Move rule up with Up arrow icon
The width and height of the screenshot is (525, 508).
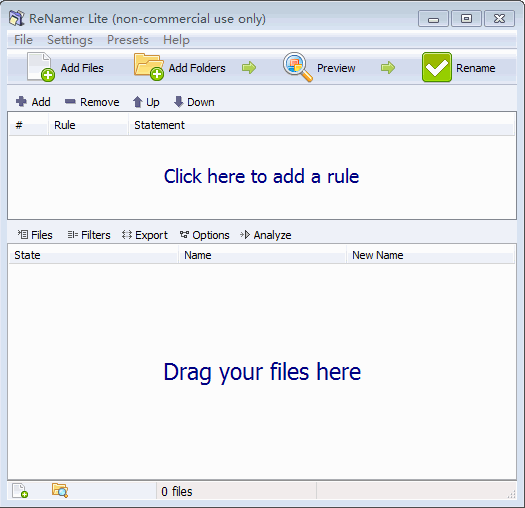tap(138, 102)
